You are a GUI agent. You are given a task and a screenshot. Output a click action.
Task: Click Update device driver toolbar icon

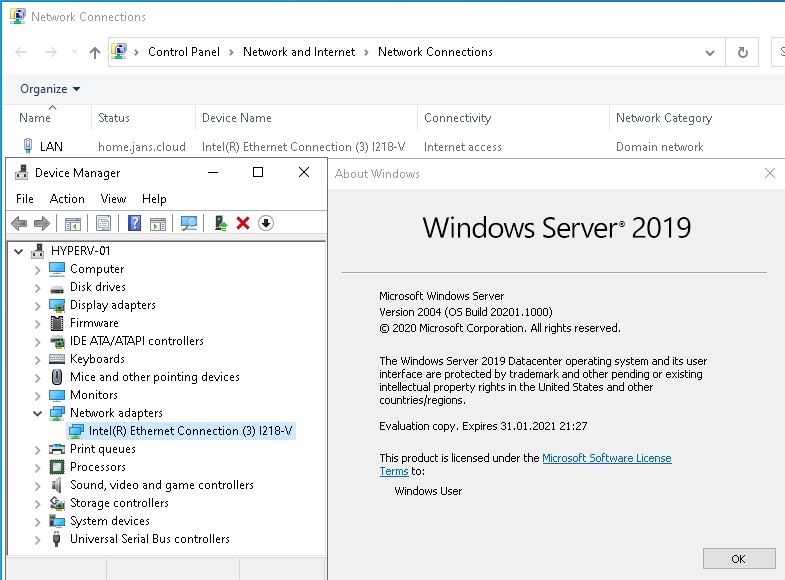[x=221, y=223]
